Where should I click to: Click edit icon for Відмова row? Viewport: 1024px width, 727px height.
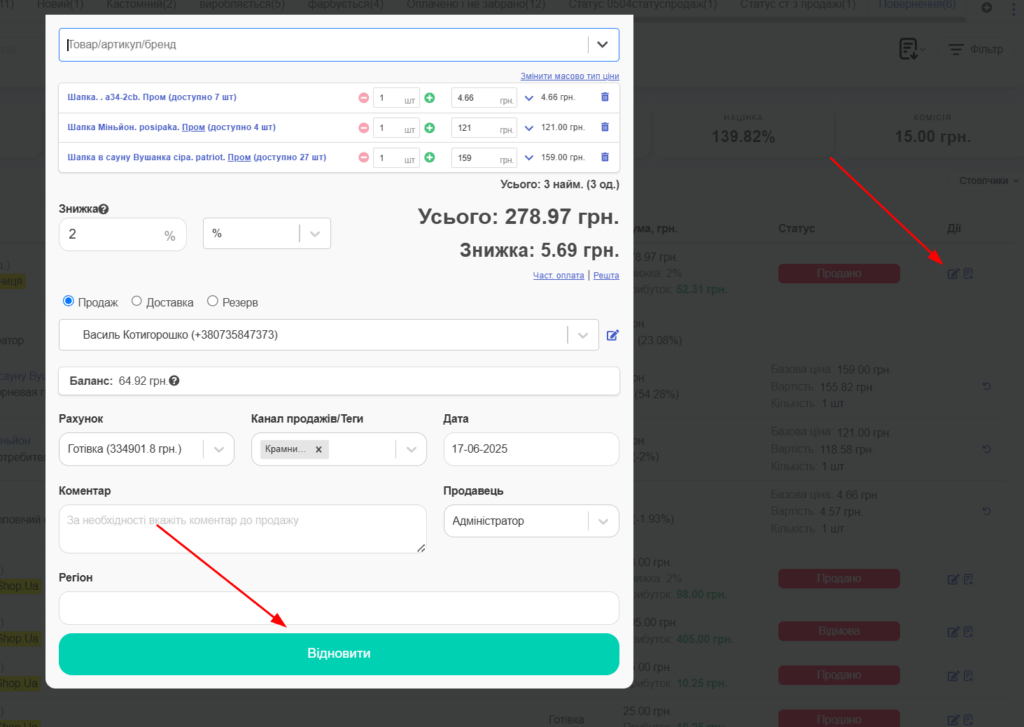pos(953,632)
